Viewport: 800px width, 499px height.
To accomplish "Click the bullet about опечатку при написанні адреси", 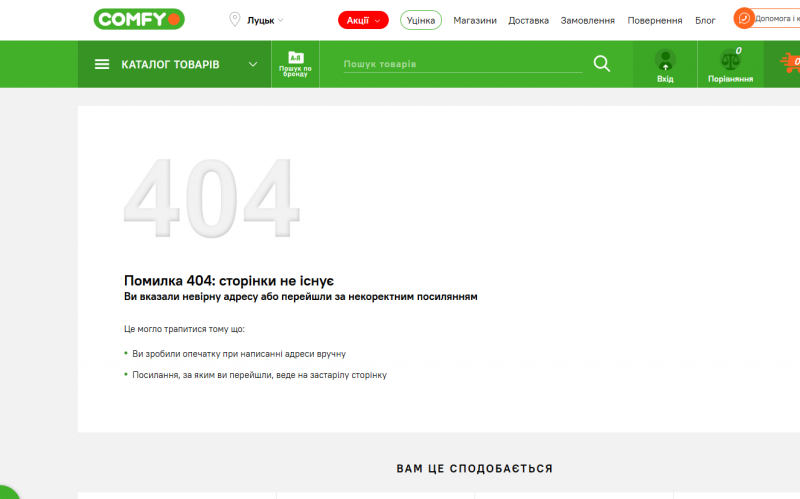I will (239, 354).
